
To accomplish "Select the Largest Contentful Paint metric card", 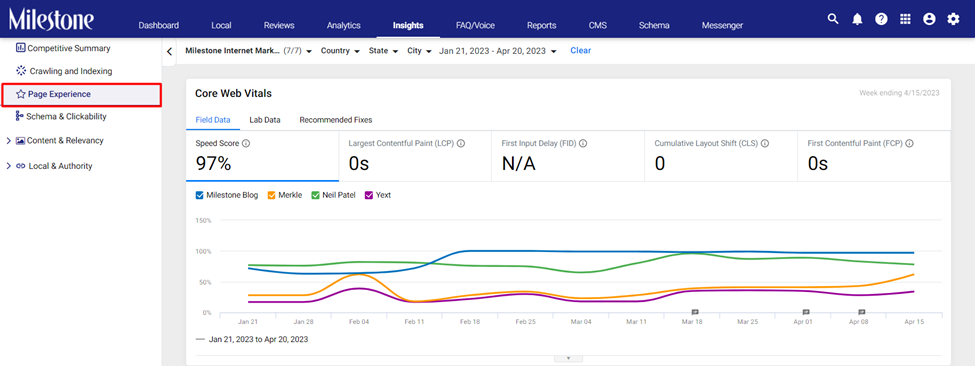I will coord(415,156).
